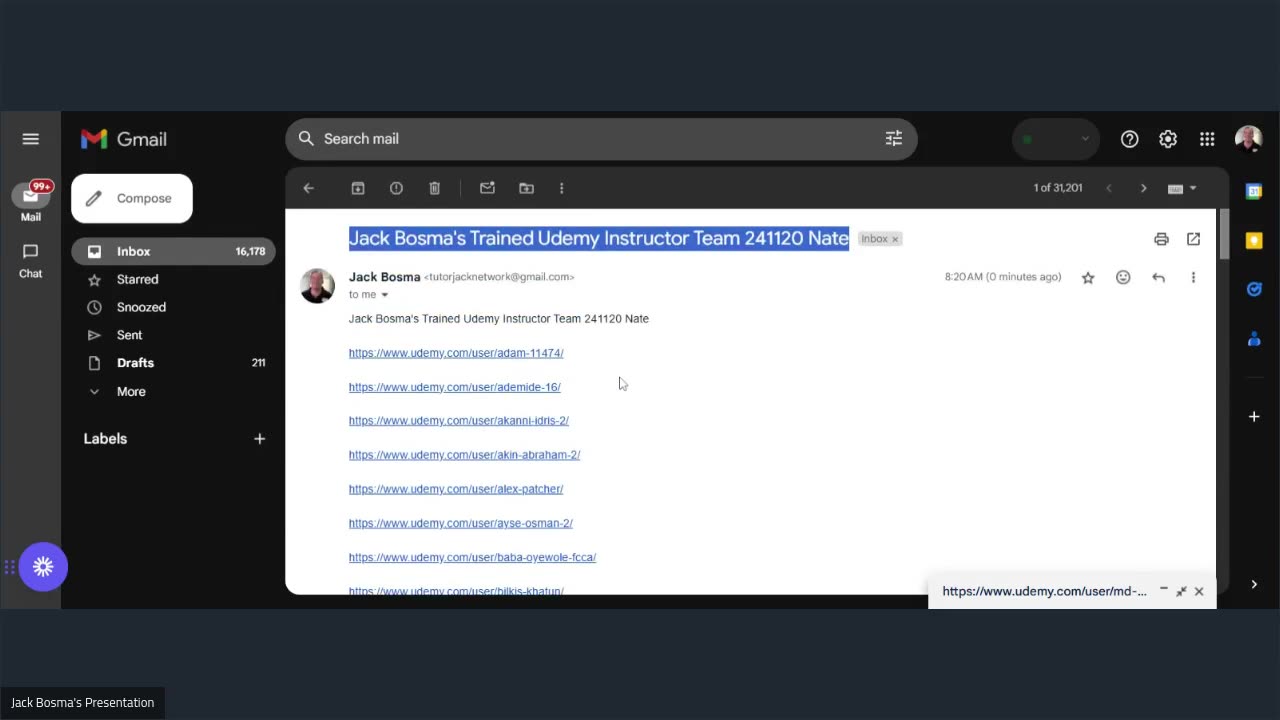The image size is (1280, 720).
Task: Click the 'Jack Bosma's Presentation' label
Action: coord(83,703)
